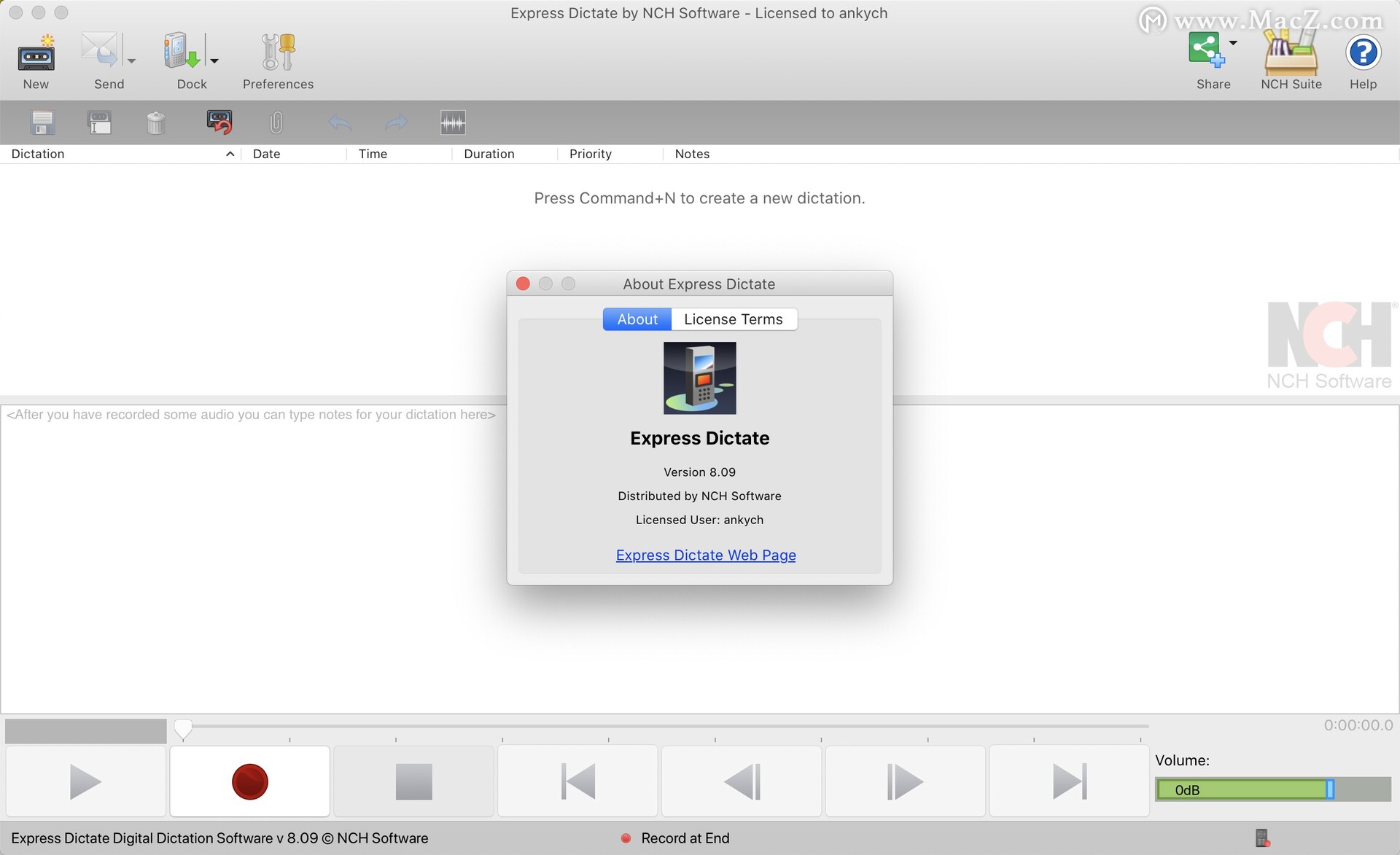This screenshot has width=1400, height=855.
Task: Click the Send envelope icon
Action: [x=100, y=51]
